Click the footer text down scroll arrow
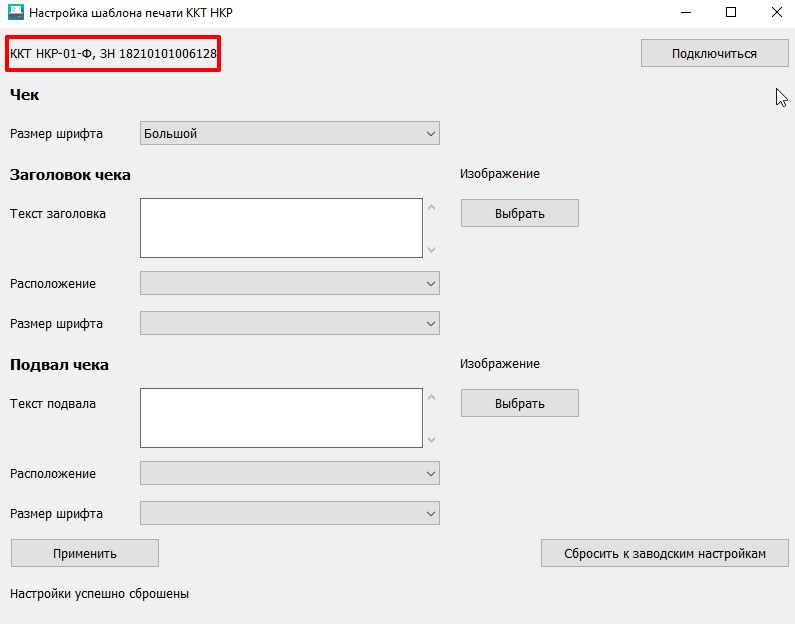Viewport: 795px width, 624px height. click(431, 439)
